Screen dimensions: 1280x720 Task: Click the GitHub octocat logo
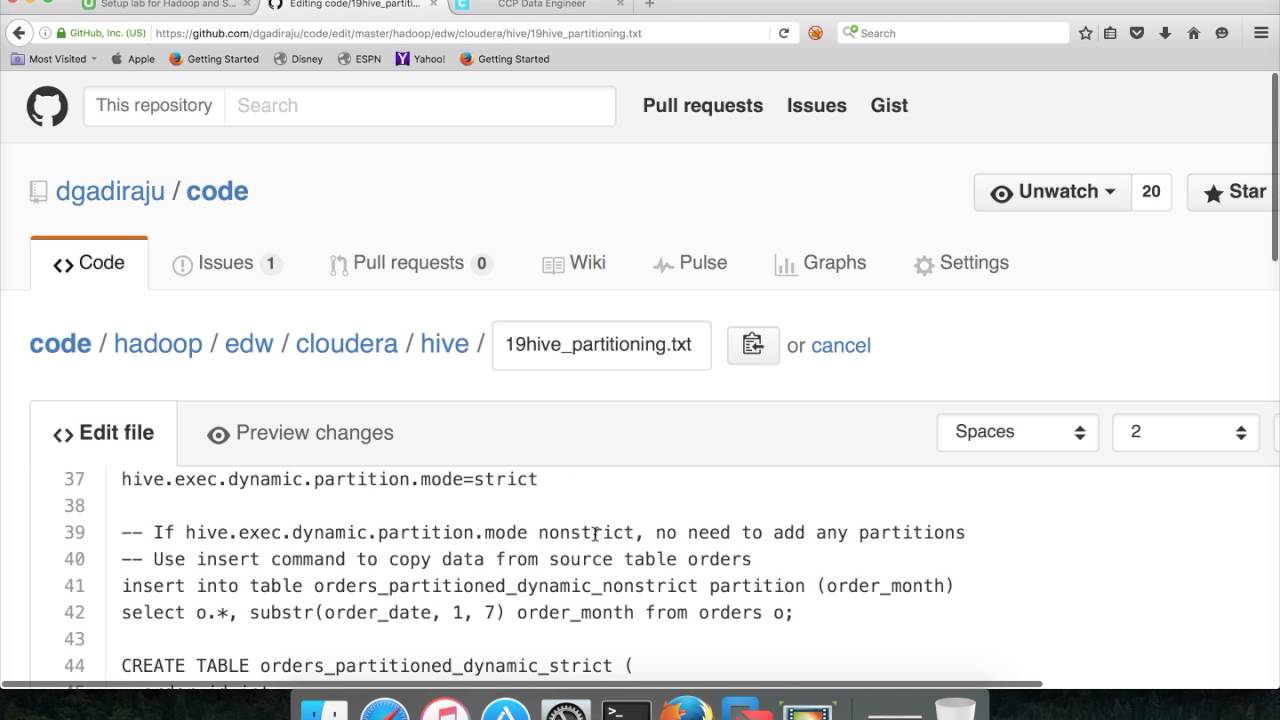click(x=47, y=106)
